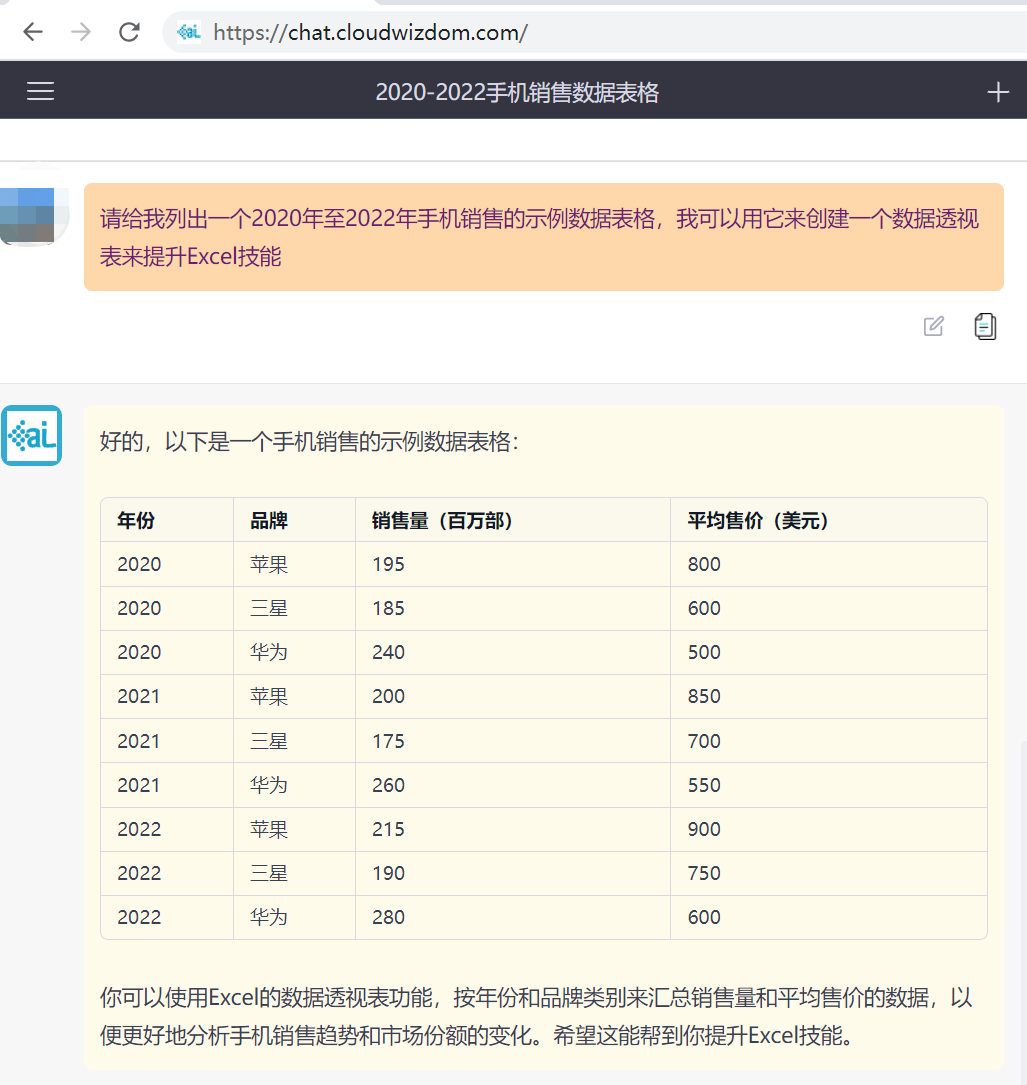Click the user avatar thumbnail
Screen dimensions: 1027x1085
click(34, 215)
